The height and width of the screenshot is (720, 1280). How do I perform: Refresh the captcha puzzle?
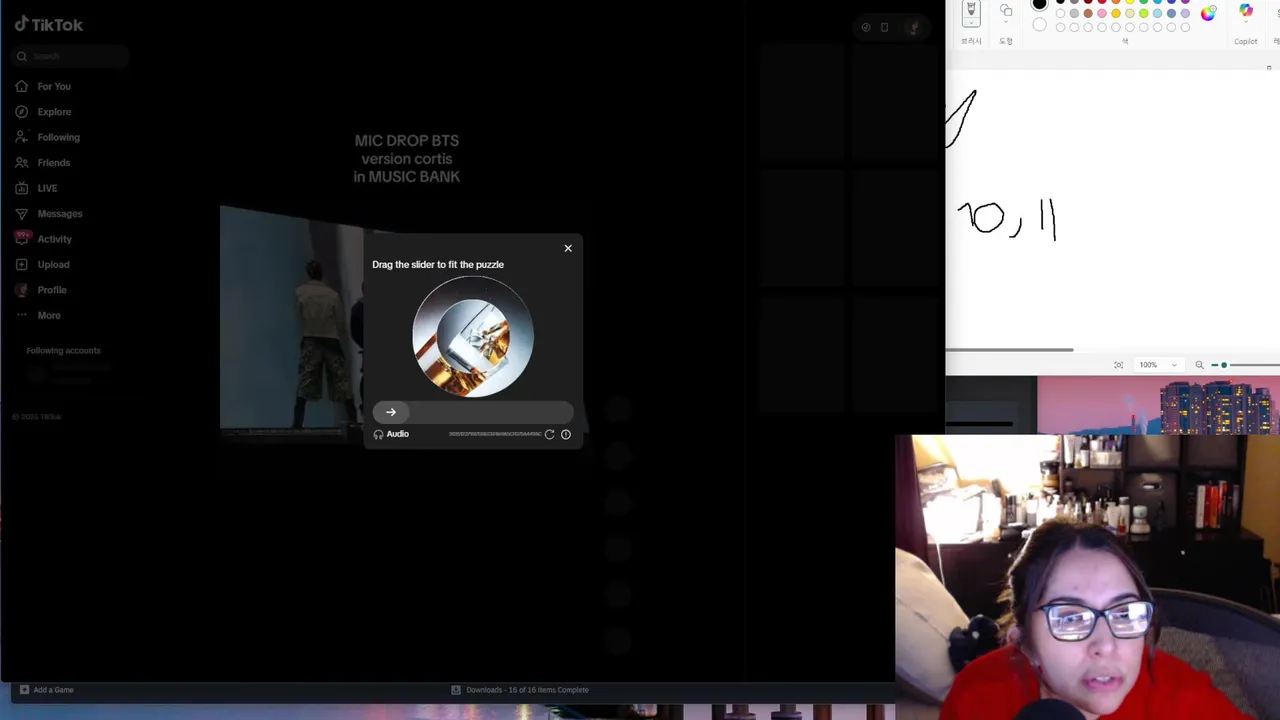point(549,434)
